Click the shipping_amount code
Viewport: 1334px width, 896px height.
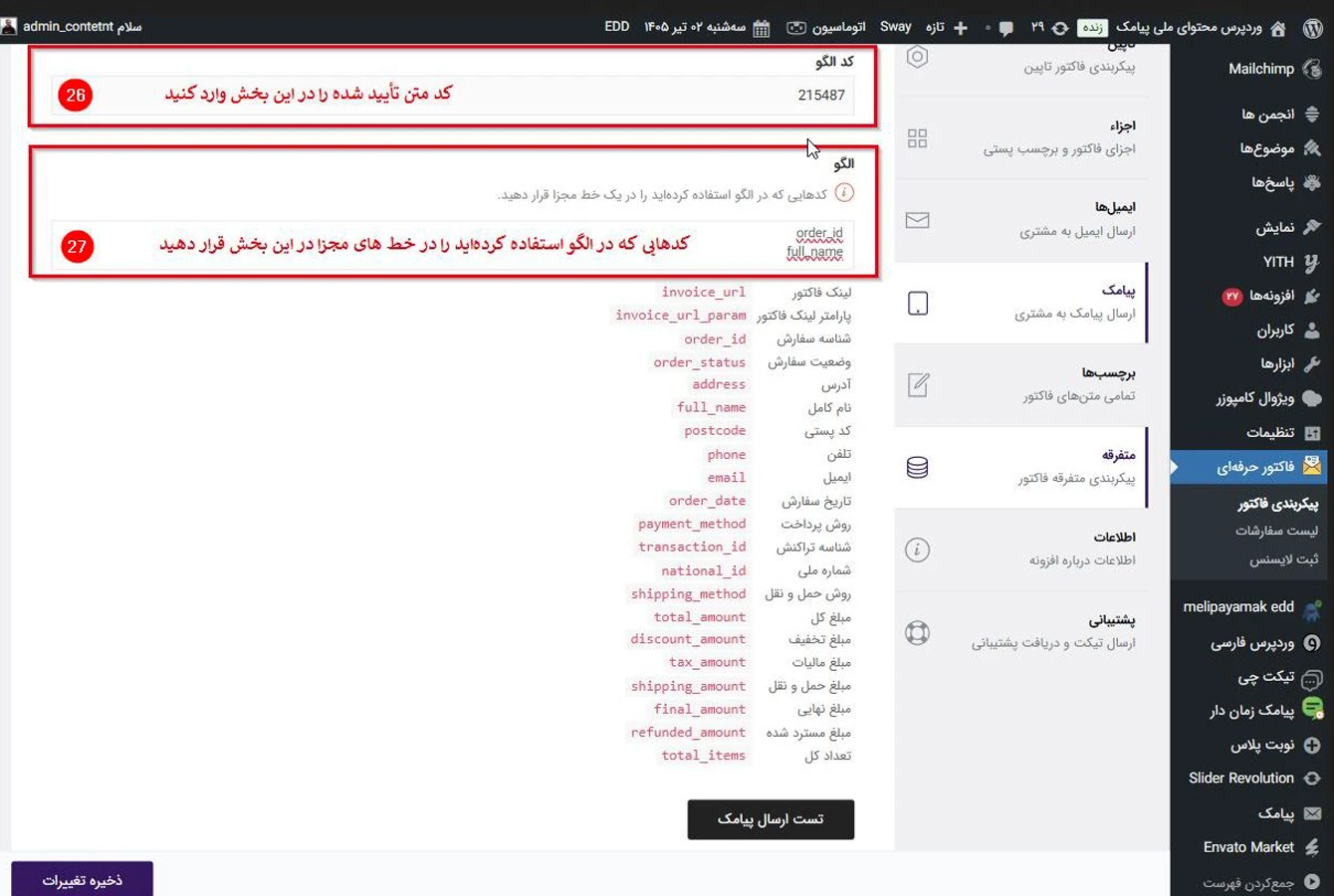(x=688, y=686)
